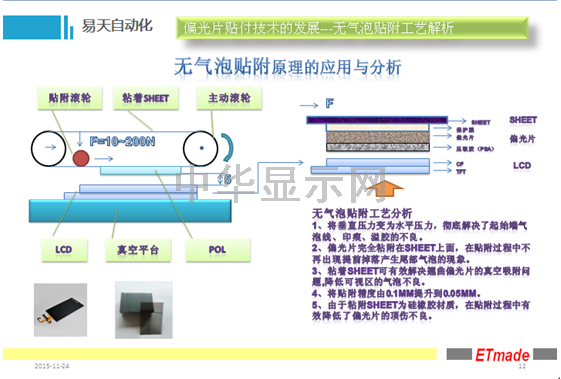Click the 真空平台 label box
Image resolution: width=561 pixels, height=379 pixels.
tap(138, 250)
